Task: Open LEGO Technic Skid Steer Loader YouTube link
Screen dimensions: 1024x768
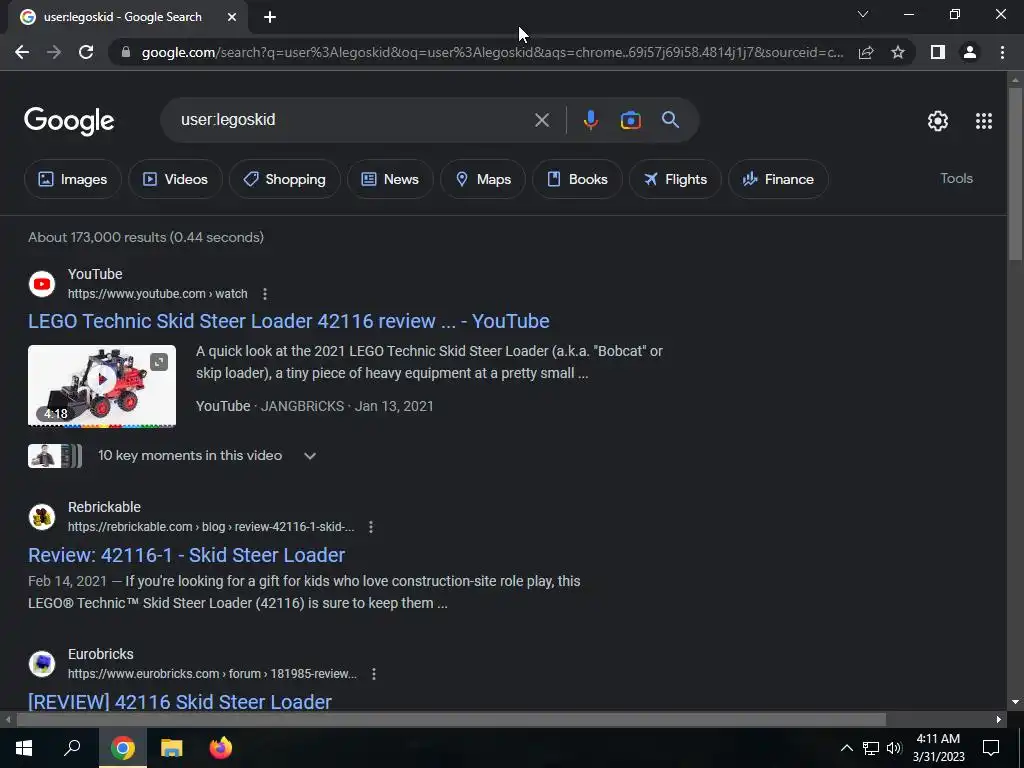Action: click(x=289, y=321)
